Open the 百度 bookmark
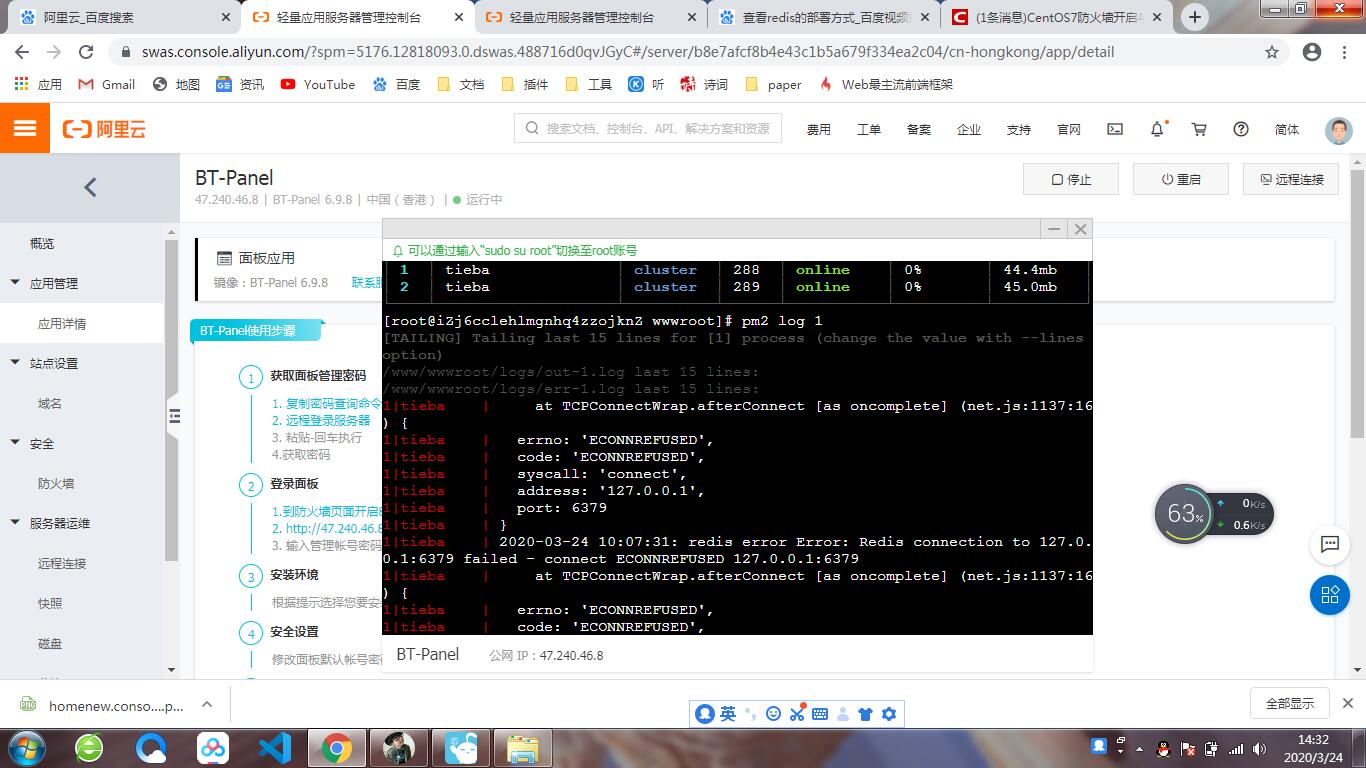Screen dimensions: 1366x768 [397, 84]
